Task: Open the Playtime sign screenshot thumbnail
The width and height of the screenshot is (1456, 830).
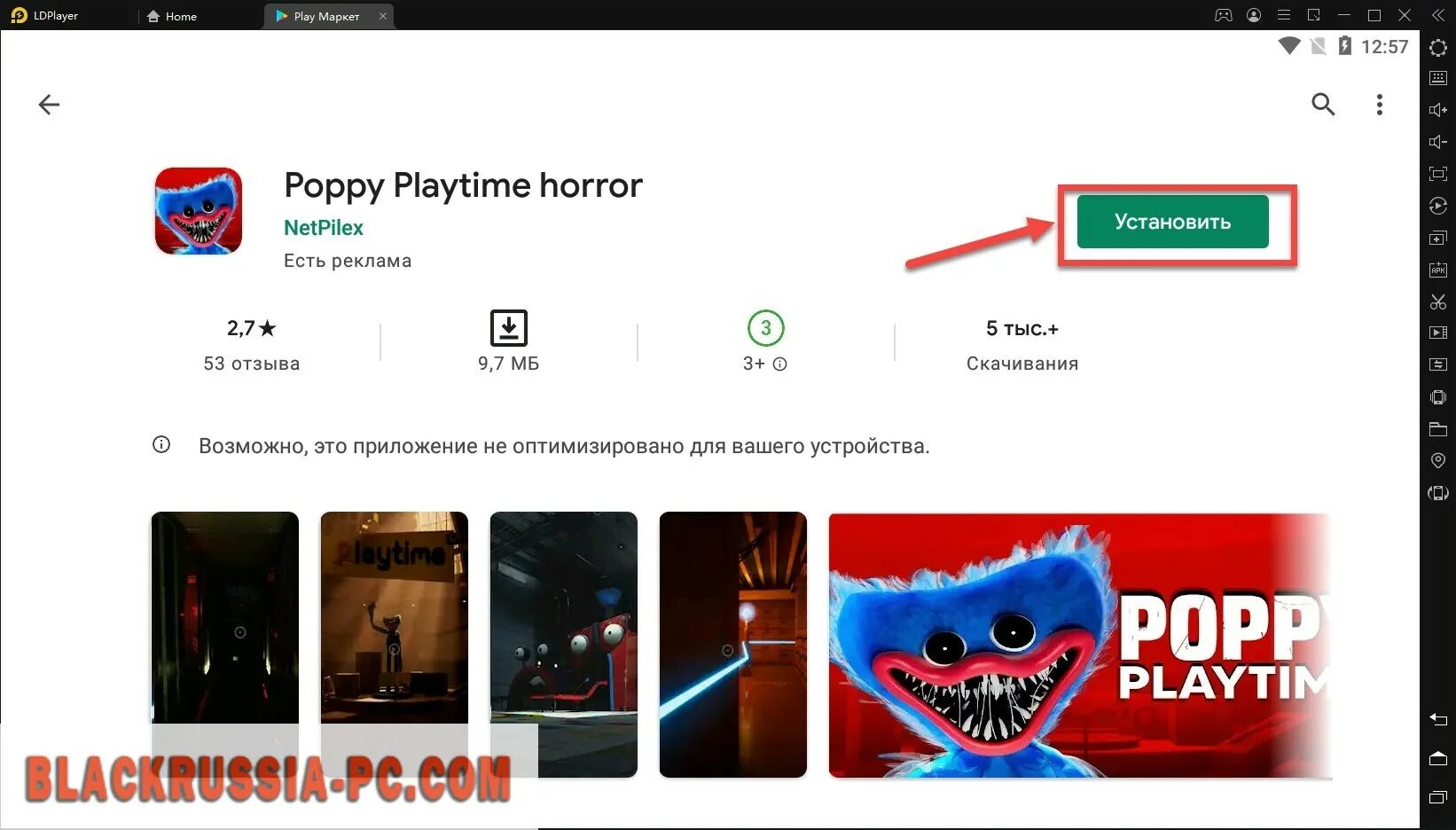Action: 395,644
